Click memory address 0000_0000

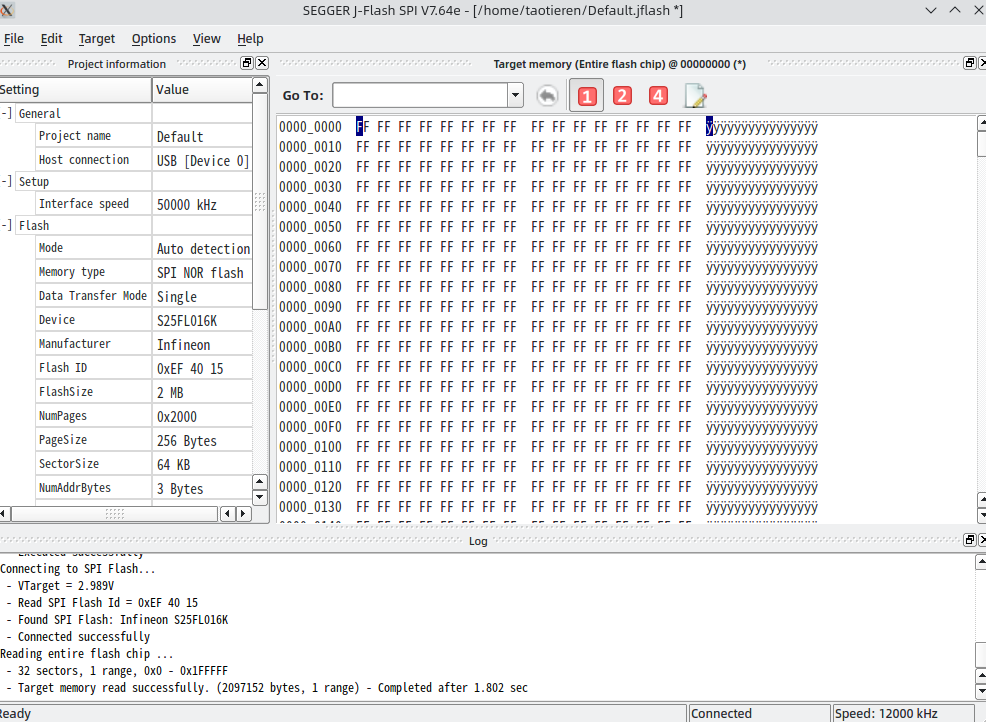point(310,127)
